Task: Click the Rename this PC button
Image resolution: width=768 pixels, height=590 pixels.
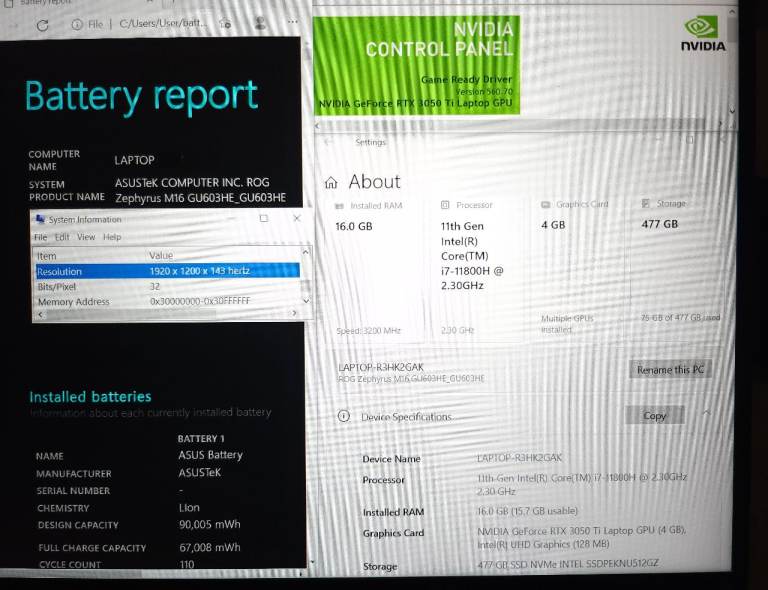Action: coord(670,370)
